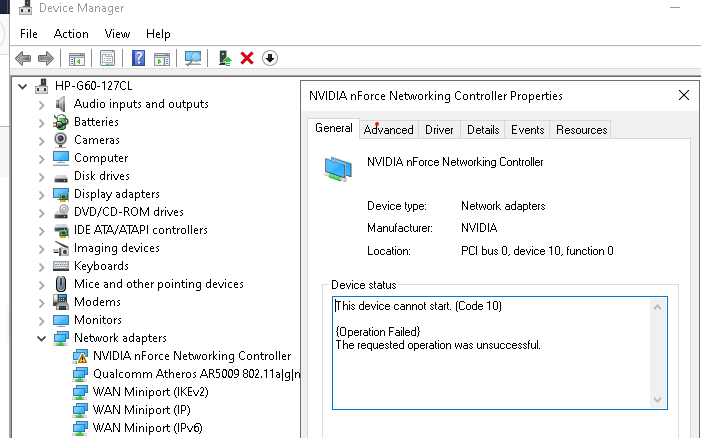Switch to the Driver tab
This screenshot has height=438, width=701.
439,130
